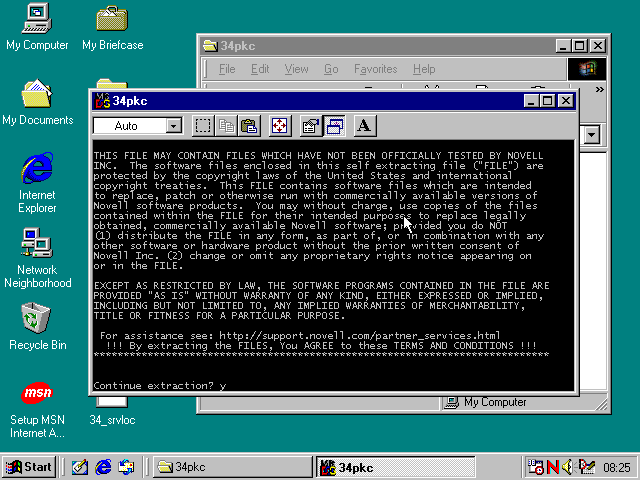
Task: Maximize the 34pkc DOS window
Action: (x=547, y=101)
